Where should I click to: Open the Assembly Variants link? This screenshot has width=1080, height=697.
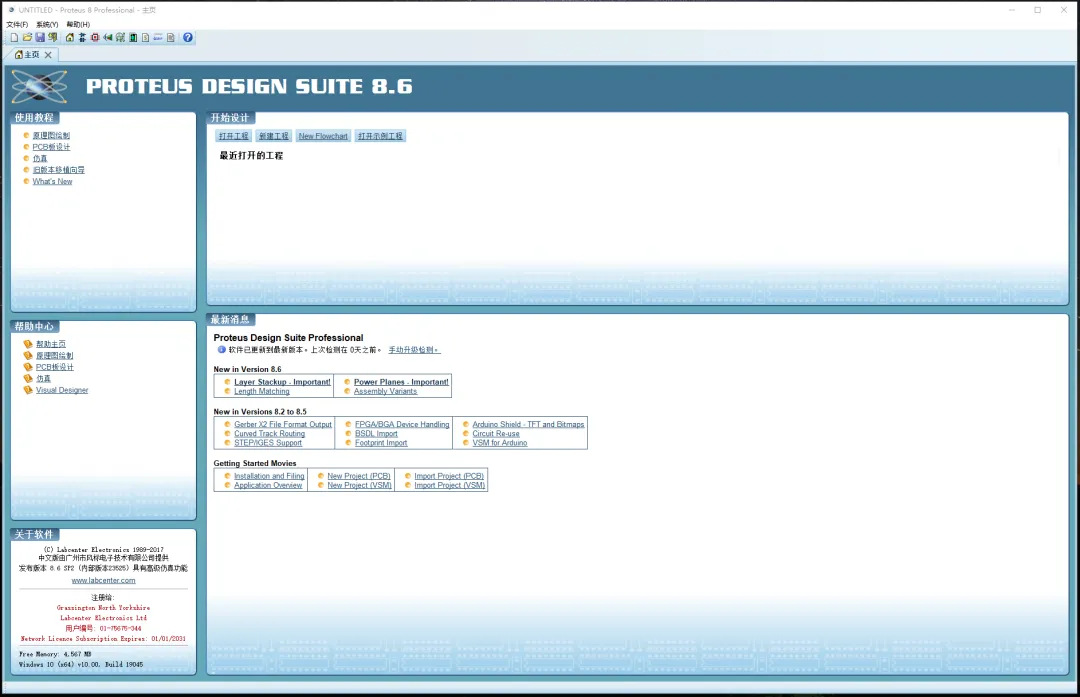(385, 391)
